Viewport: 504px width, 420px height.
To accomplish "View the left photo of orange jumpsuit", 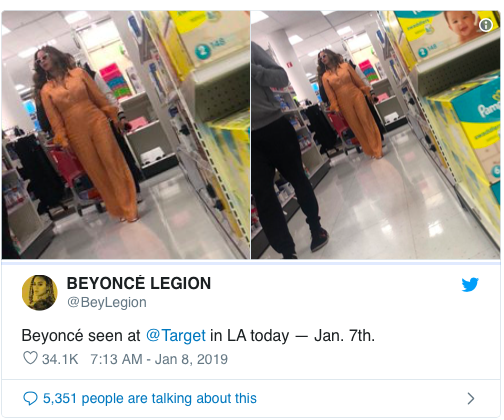I will [x=126, y=135].
